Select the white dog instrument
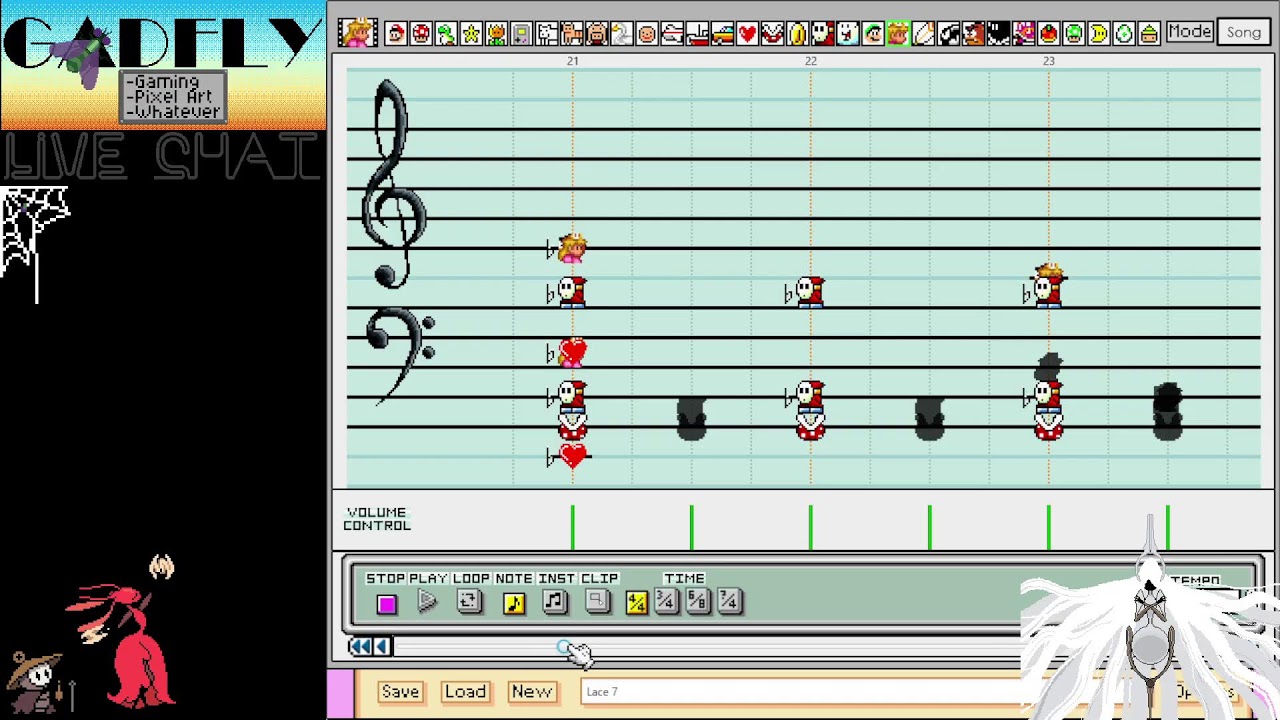1280x720 pixels. tap(546, 33)
